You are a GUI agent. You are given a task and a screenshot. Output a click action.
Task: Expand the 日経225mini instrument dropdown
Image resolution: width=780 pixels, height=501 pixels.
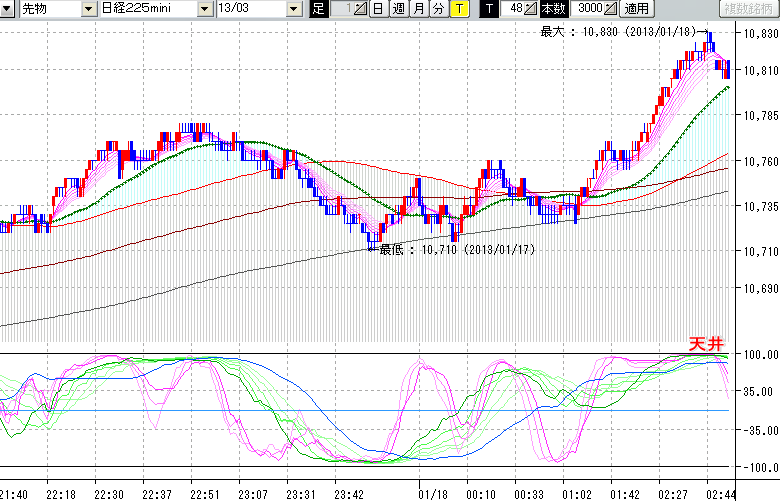pos(205,9)
